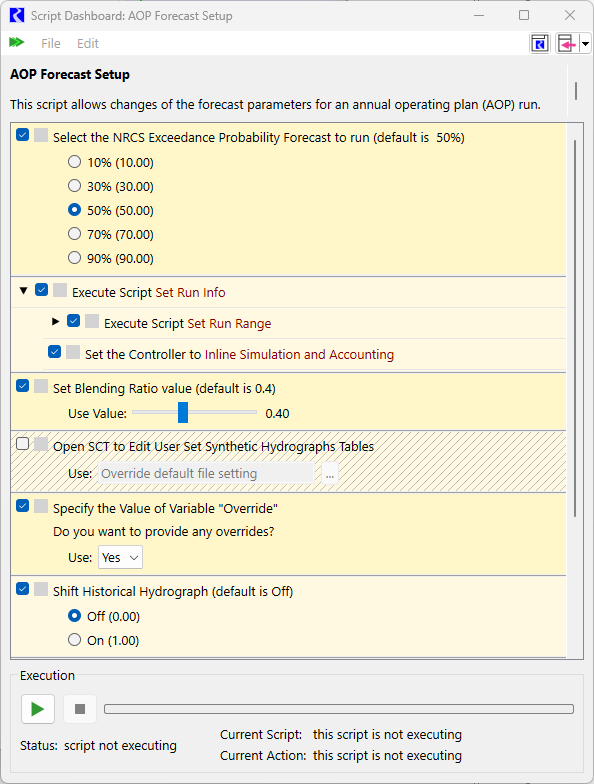Click the blending ratio slider handle
This screenshot has width=594, height=784.
pos(183,412)
